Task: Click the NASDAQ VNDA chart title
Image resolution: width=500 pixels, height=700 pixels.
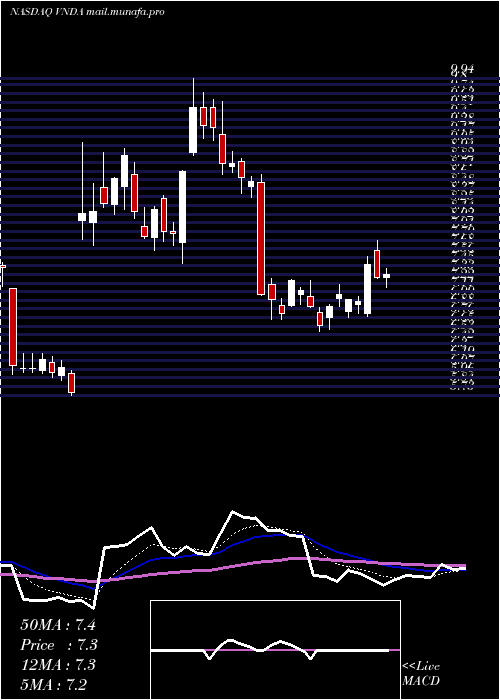Action: pyautogui.click(x=87, y=12)
